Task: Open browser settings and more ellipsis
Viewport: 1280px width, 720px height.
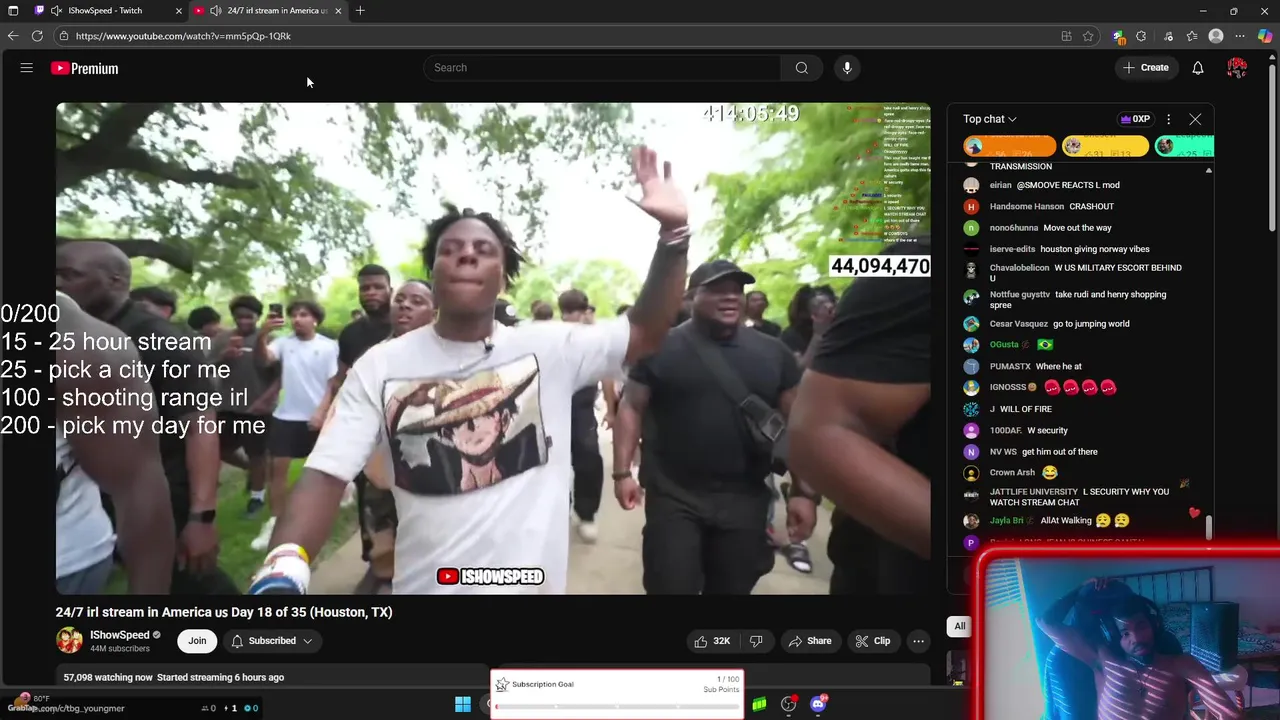Action: click(1241, 36)
